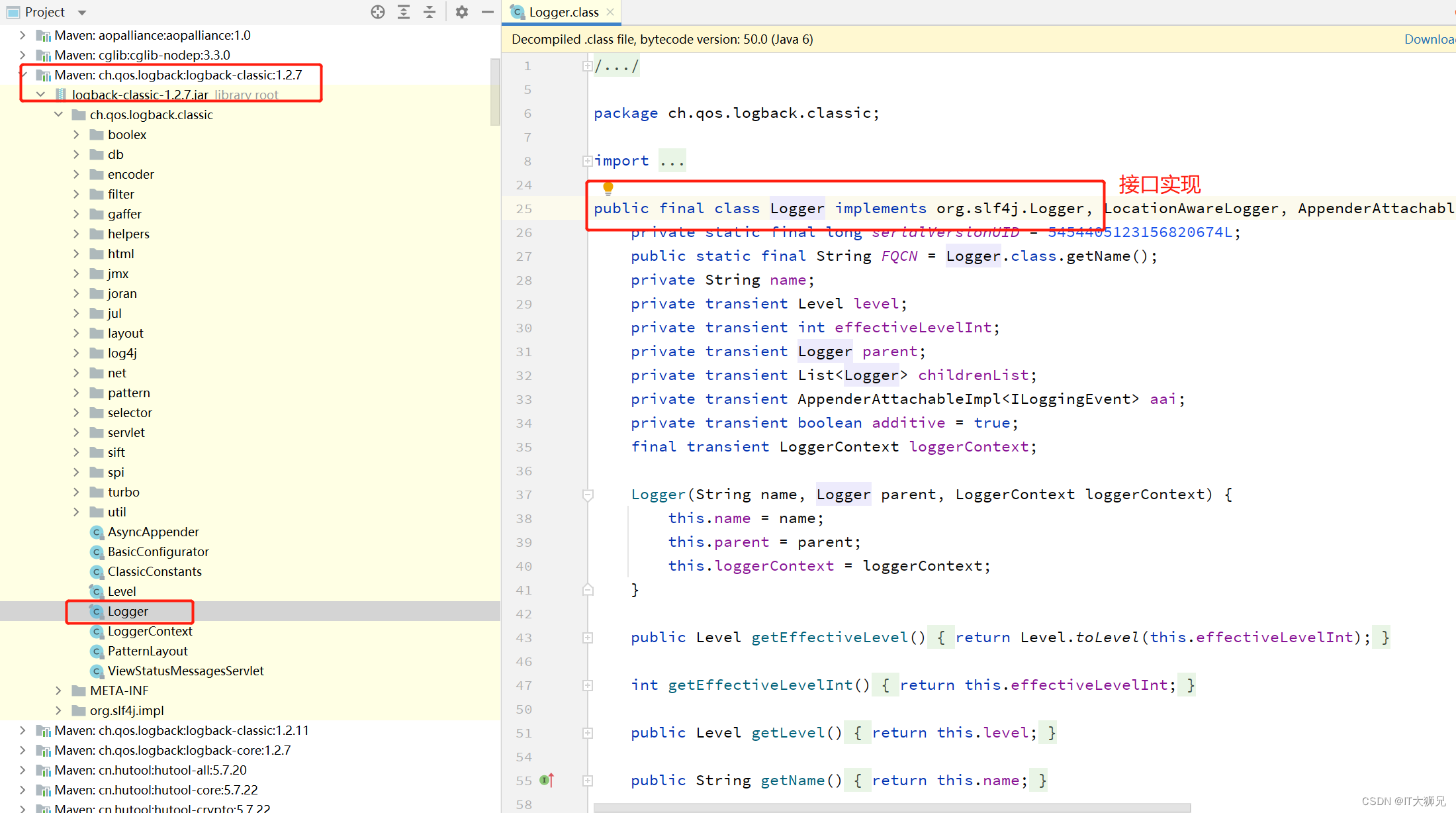Fold the Logger constructor at line 37

click(x=587, y=495)
